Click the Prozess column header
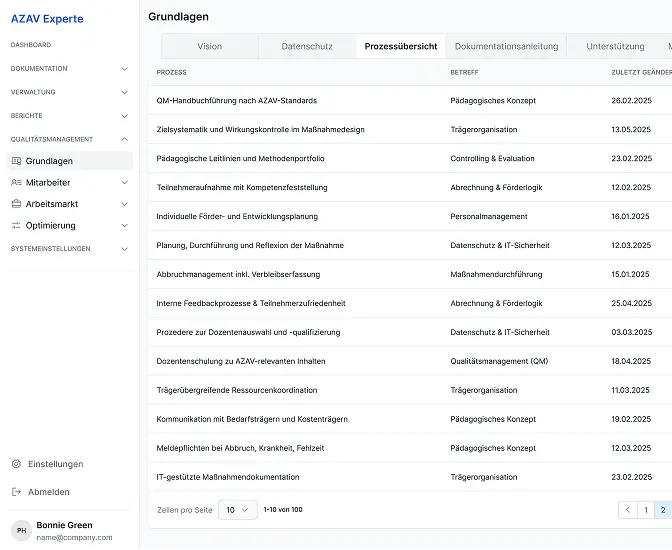This screenshot has height=550, width=672. [171, 72]
